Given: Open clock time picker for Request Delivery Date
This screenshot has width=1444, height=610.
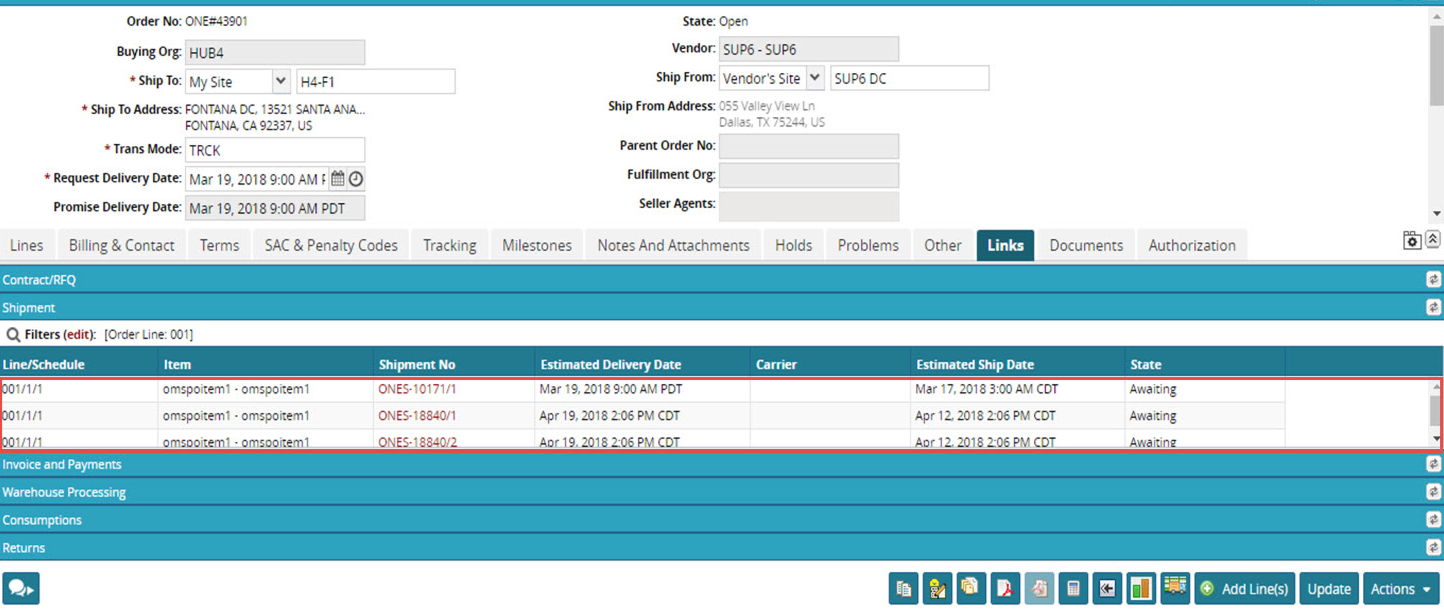Looking at the screenshot, I should point(355,179).
